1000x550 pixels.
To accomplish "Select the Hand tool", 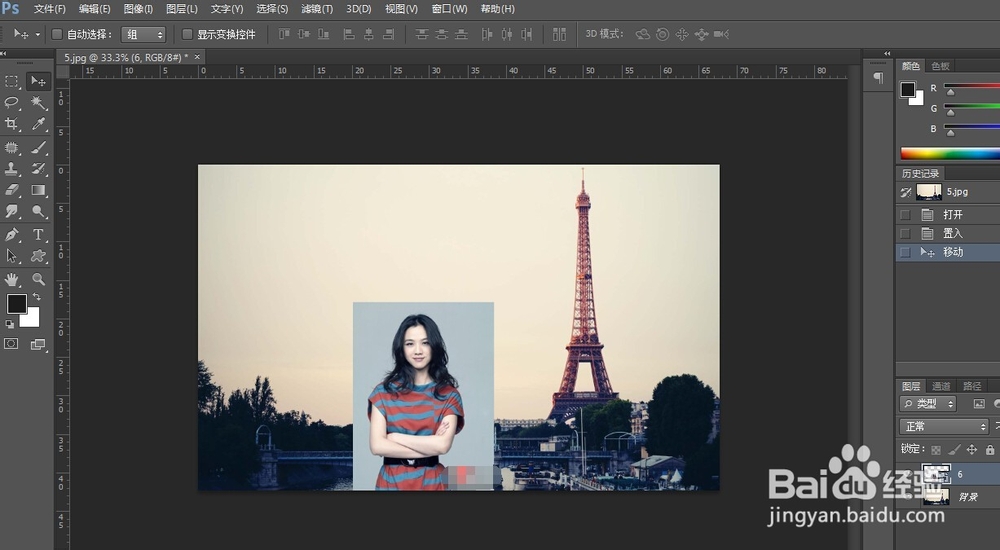I will [x=12, y=279].
